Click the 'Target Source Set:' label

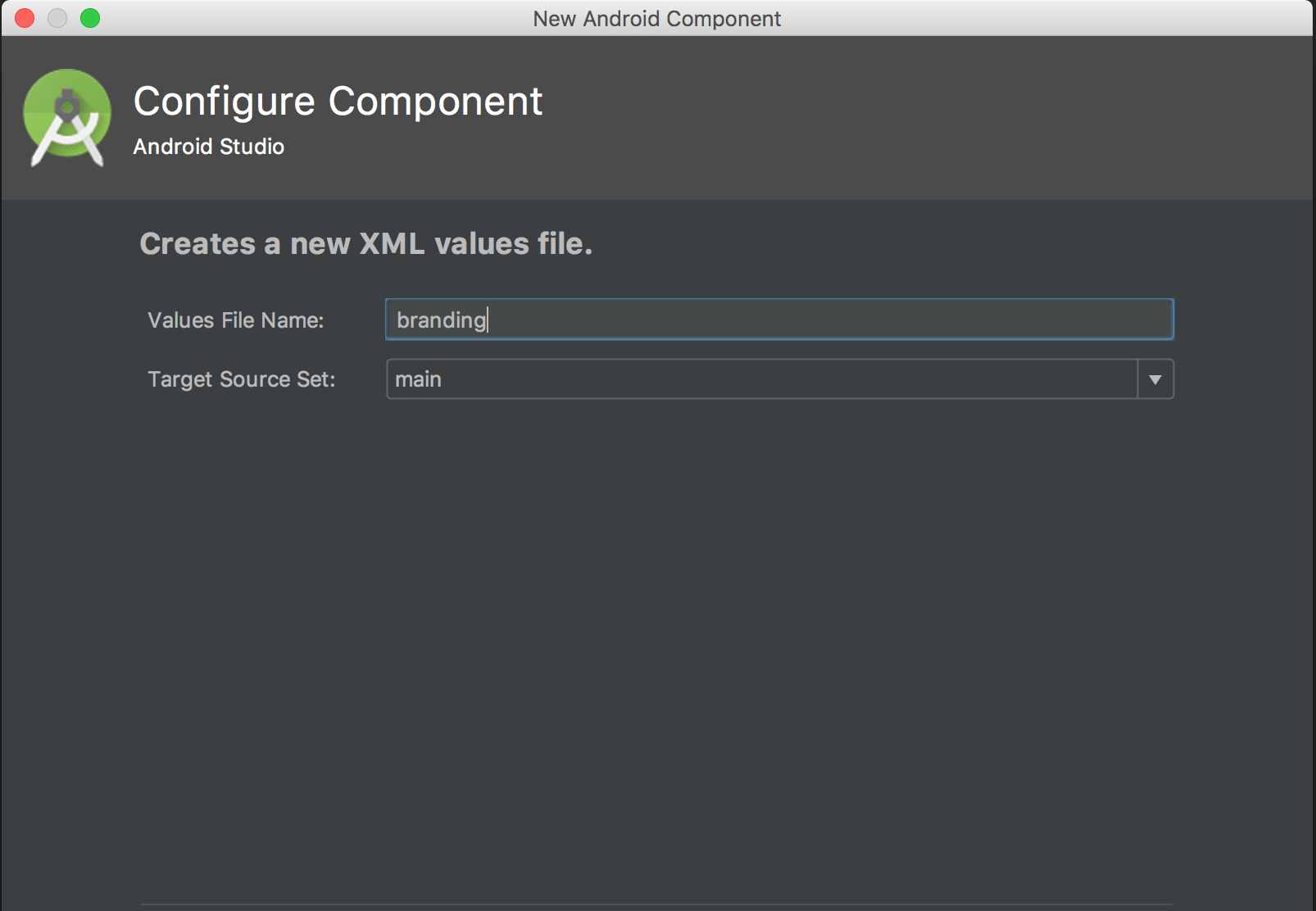coord(242,379)
